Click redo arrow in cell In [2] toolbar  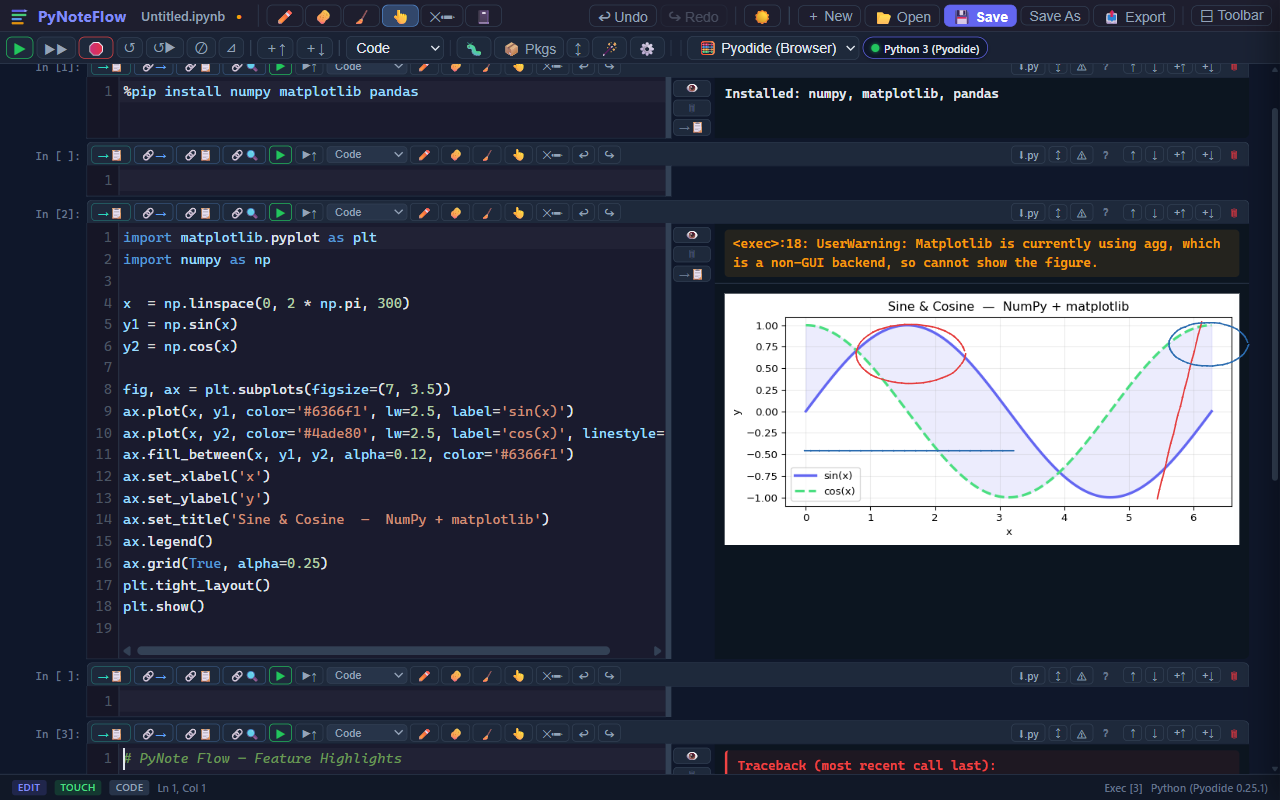[x=608, y=212]
